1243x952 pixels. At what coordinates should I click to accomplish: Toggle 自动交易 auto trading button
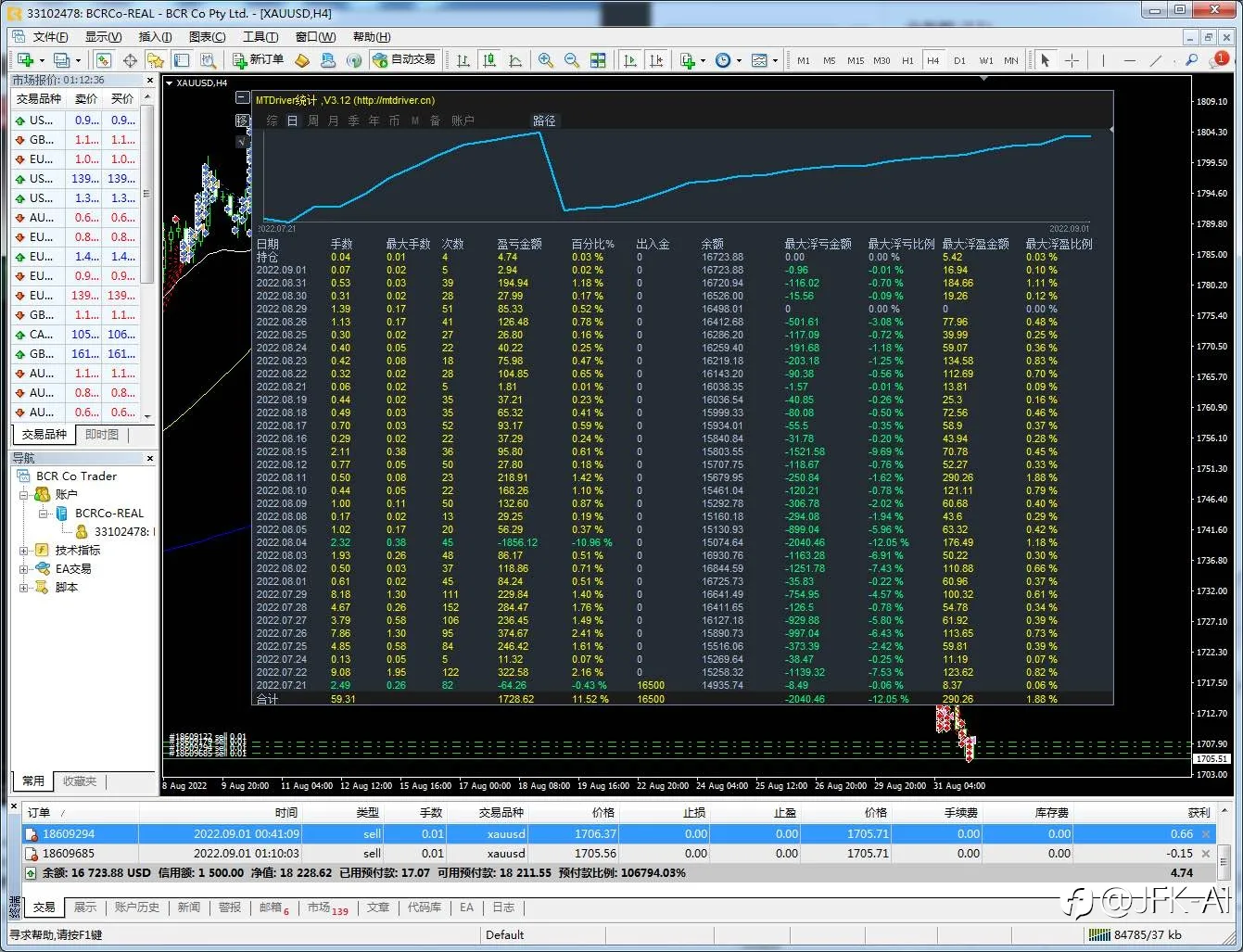(404, 59)
